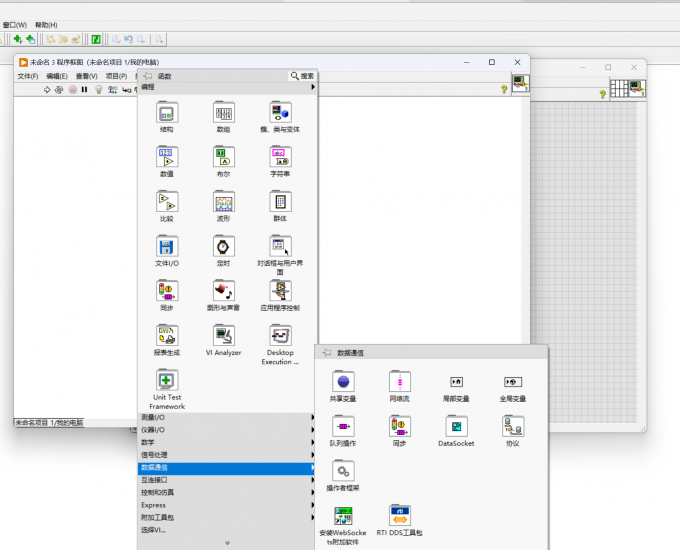This screenshot has width=680, height=550.
Task: Expand the 控制和仿真 category
Action: pyautogui.click(x=228, y=493)
